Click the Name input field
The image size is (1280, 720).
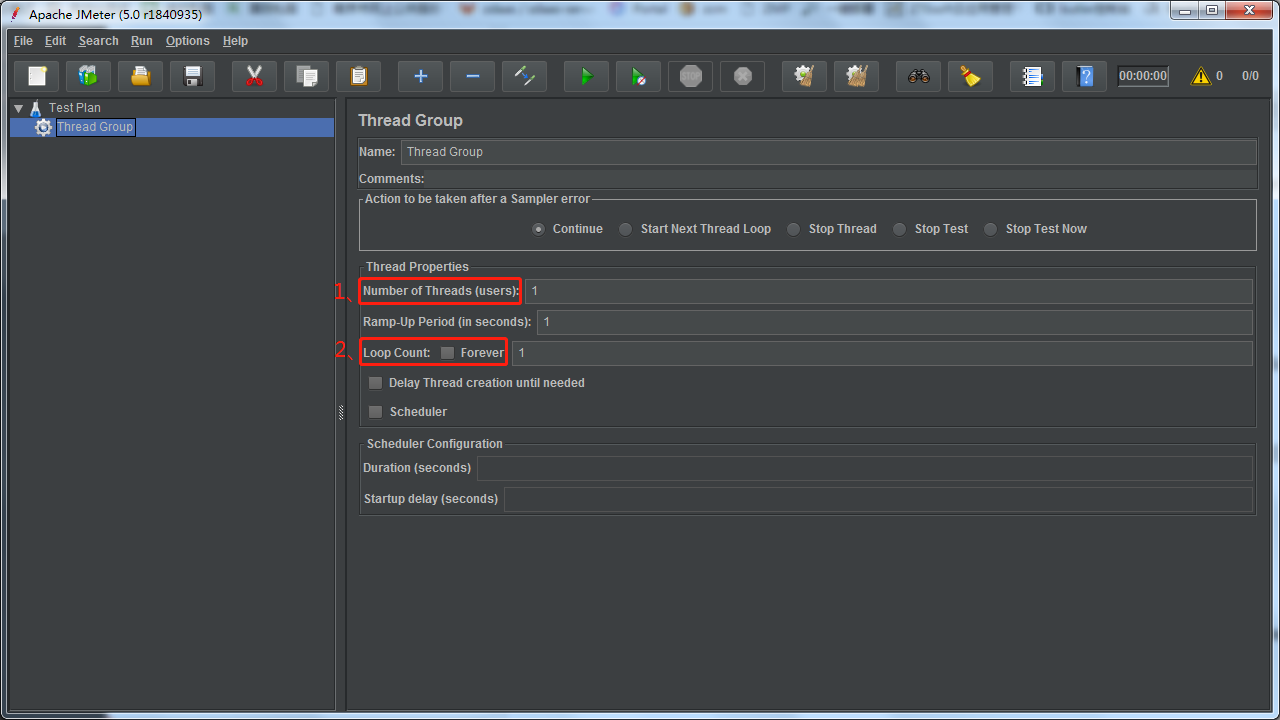829,152
